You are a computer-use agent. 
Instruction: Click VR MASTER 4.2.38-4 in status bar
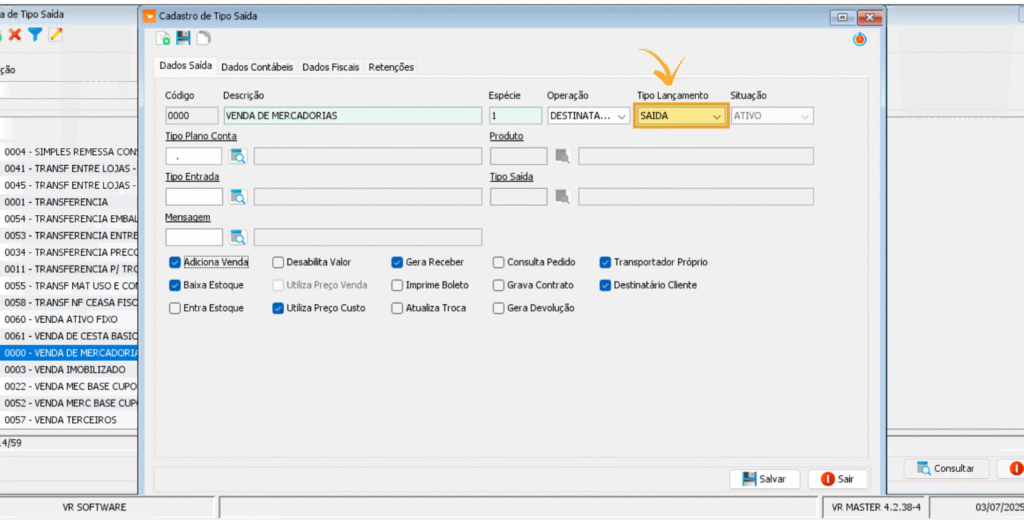point(875,507)
